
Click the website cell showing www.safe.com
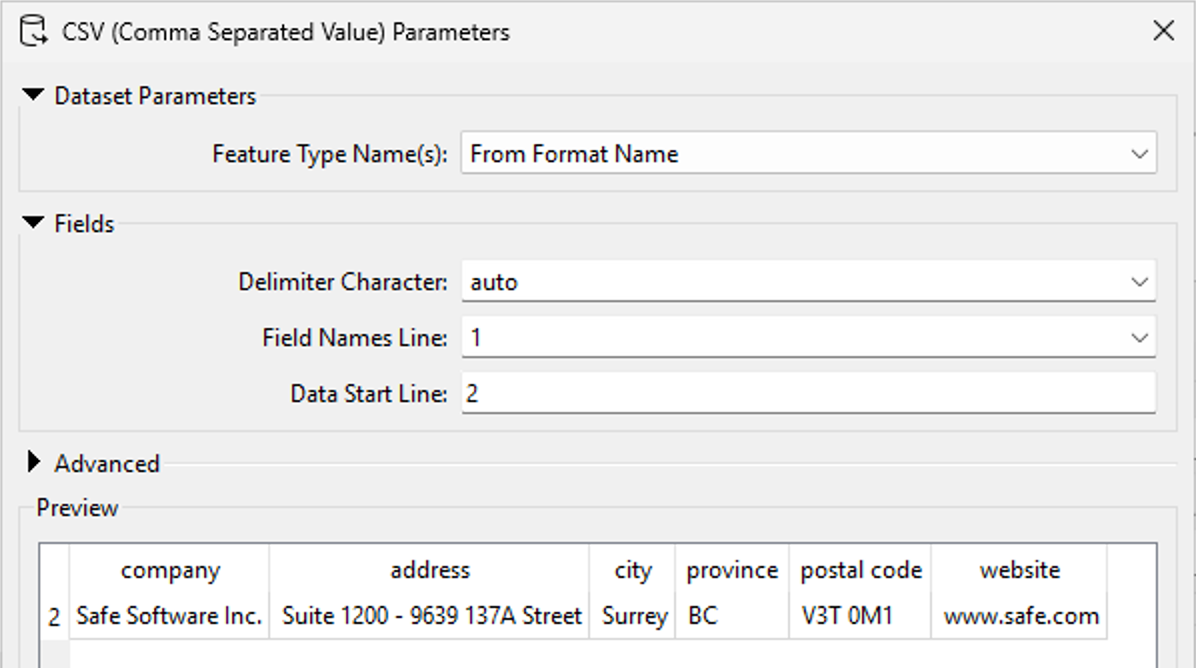(x=1020, y=616)
